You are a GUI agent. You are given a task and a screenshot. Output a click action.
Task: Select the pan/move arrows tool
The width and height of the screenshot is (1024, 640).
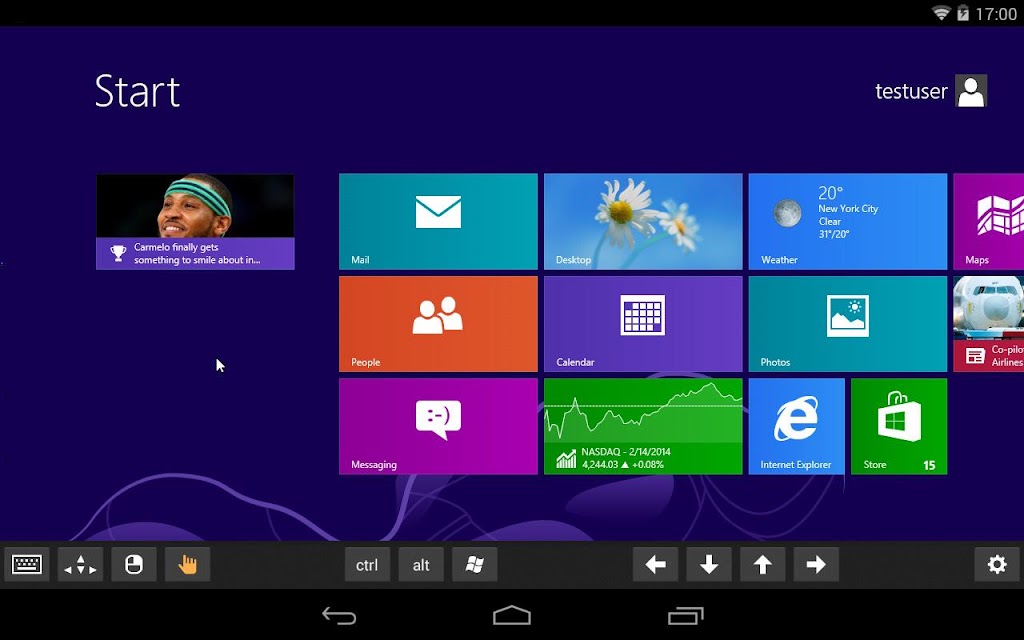click(x=80, y=564)
